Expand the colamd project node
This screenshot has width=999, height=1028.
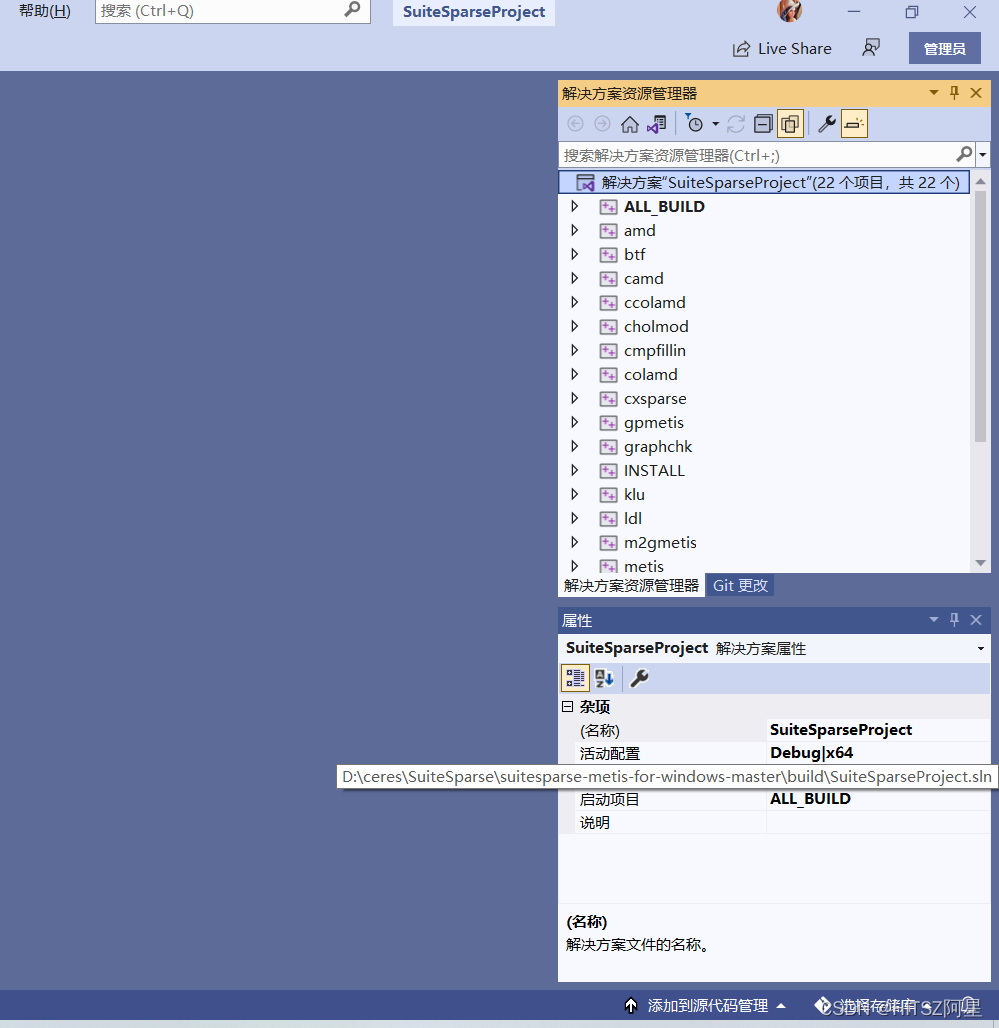[x=575, y=374]
